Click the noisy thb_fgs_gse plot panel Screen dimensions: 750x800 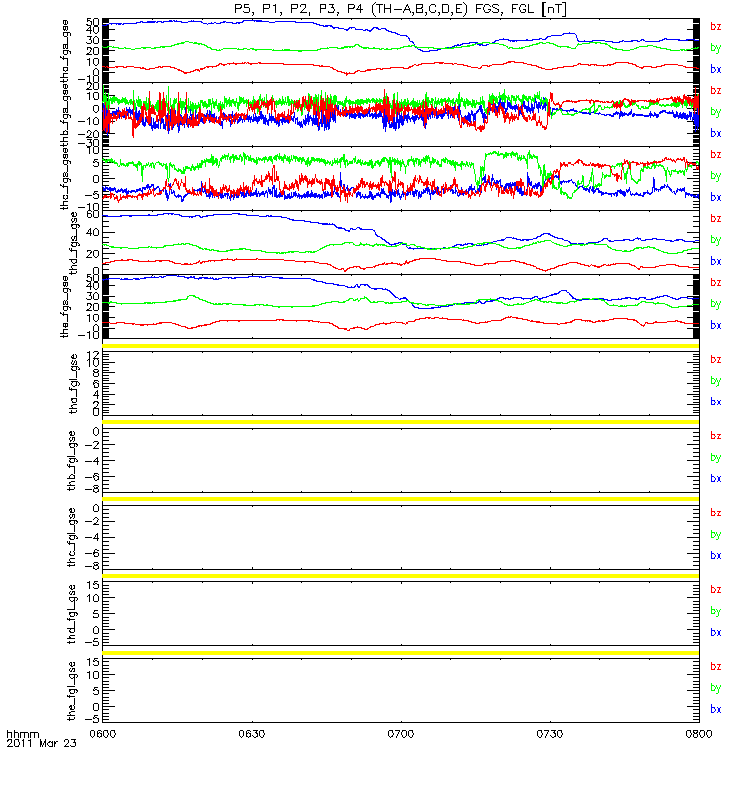point(401,114)
